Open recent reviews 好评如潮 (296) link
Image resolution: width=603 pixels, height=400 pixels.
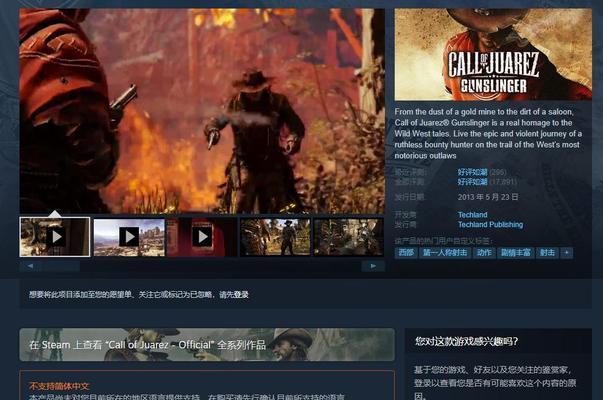pos(472,172)
